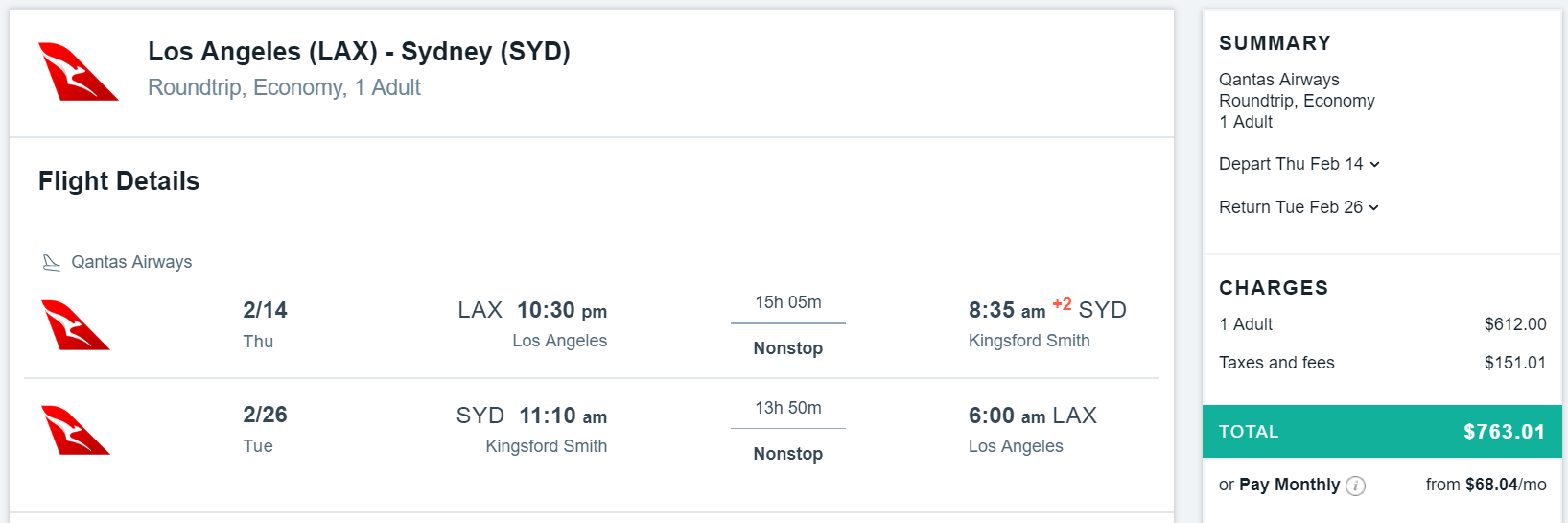Select the 10:30 pm LAX departure time
The height and width of the screenshot is (523, 1568).
click(561, 311)
